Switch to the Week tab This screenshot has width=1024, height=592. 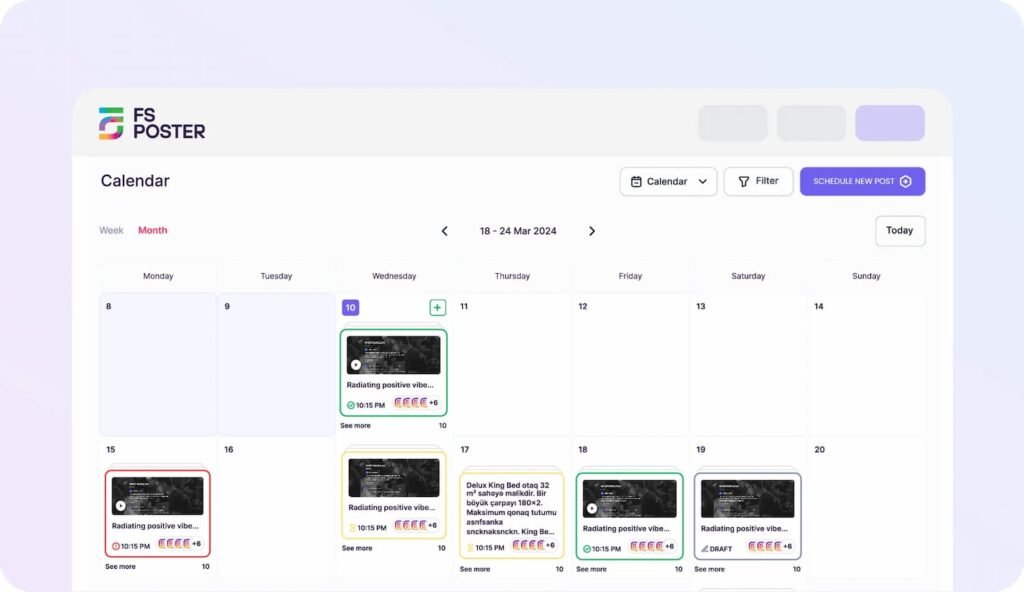click(111, 230)
